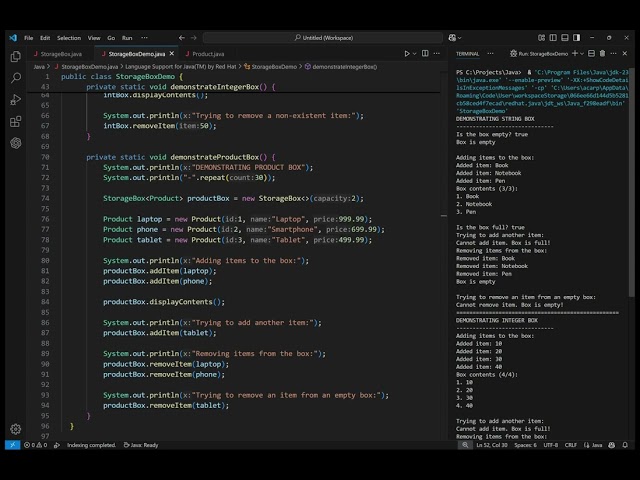This screenshot has width=640, height=480.
Task: Customize layout from title bar icon
Action: pyautogui.click(x=541, y=38)
